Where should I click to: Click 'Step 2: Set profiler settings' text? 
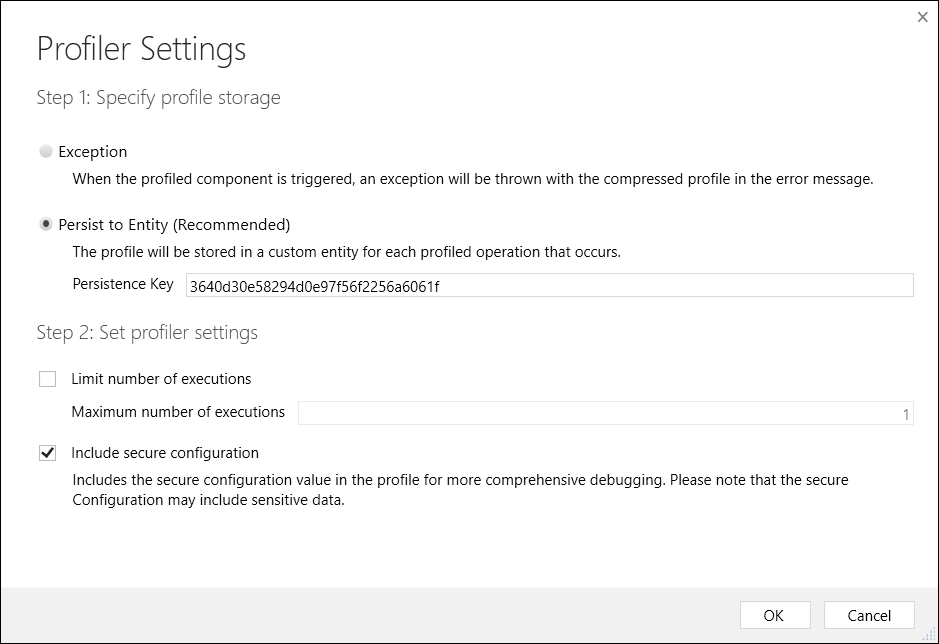(x=147, y=332)
